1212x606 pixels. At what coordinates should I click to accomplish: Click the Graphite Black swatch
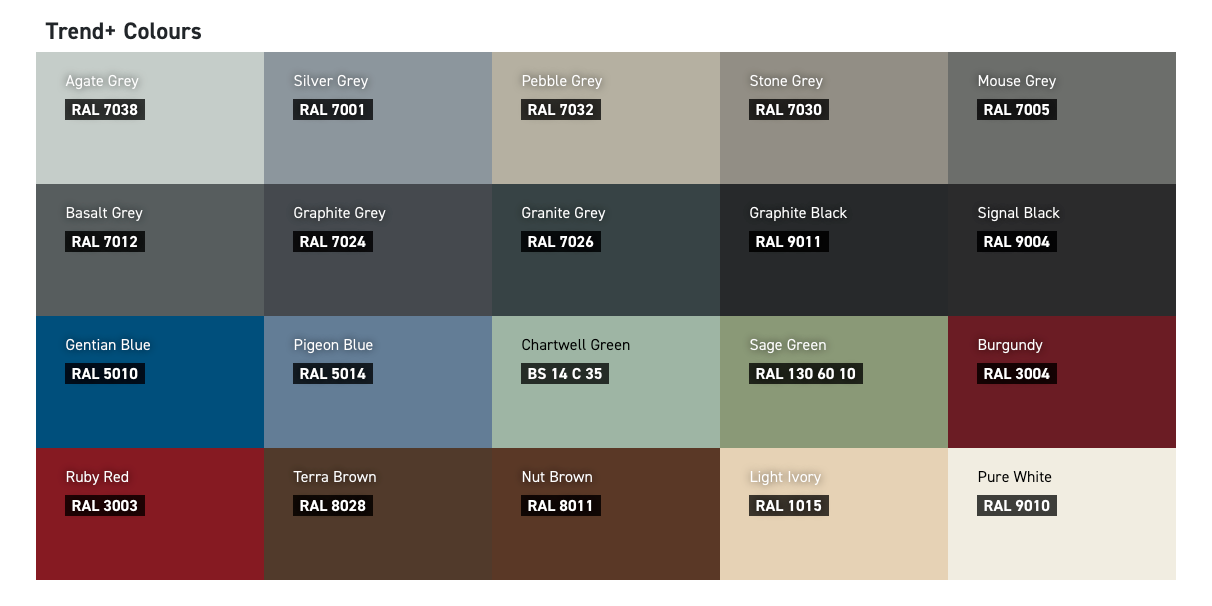(x=834, y=250)
